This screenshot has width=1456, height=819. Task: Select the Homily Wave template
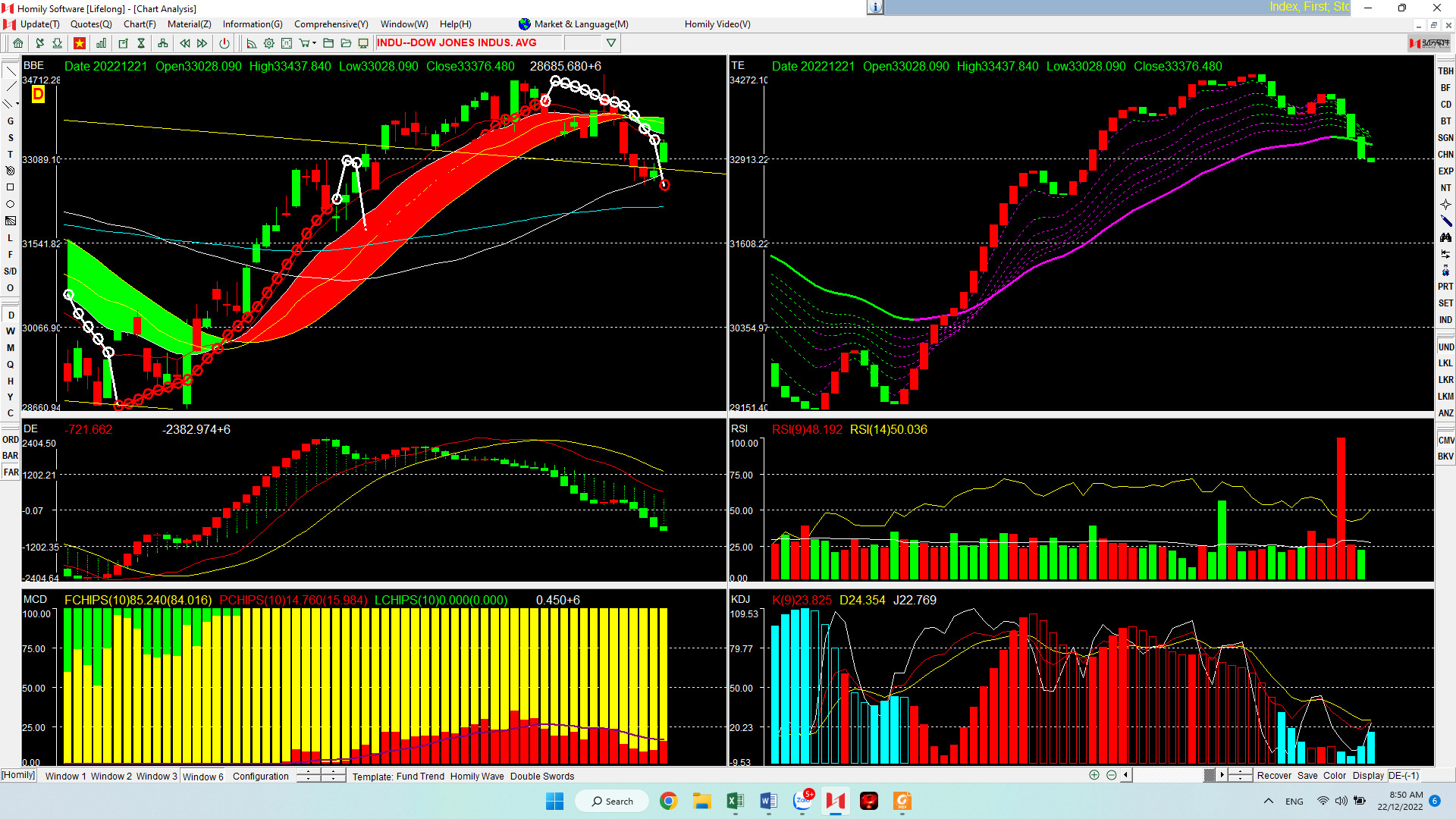(476, 776)
